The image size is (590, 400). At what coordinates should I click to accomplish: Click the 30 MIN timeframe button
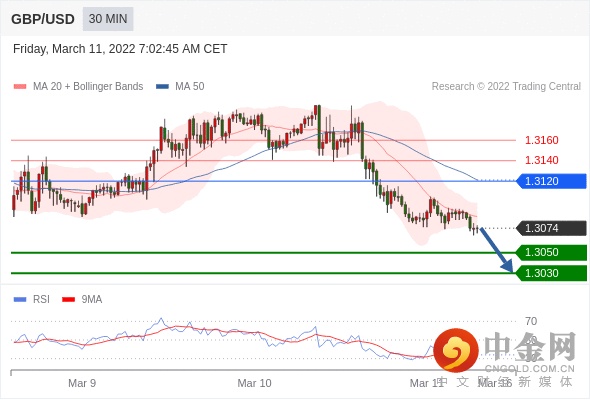click(x=108, y=19)
